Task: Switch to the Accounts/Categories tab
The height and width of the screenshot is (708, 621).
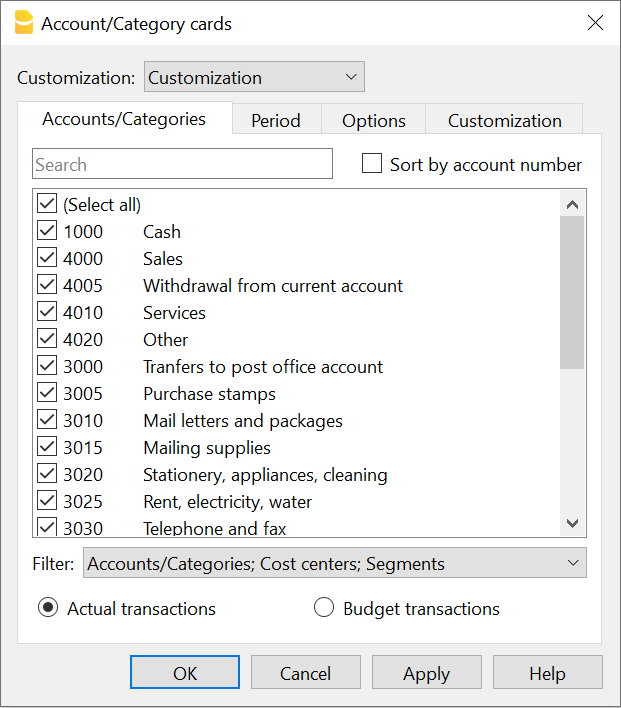Action: click(124, 119)
